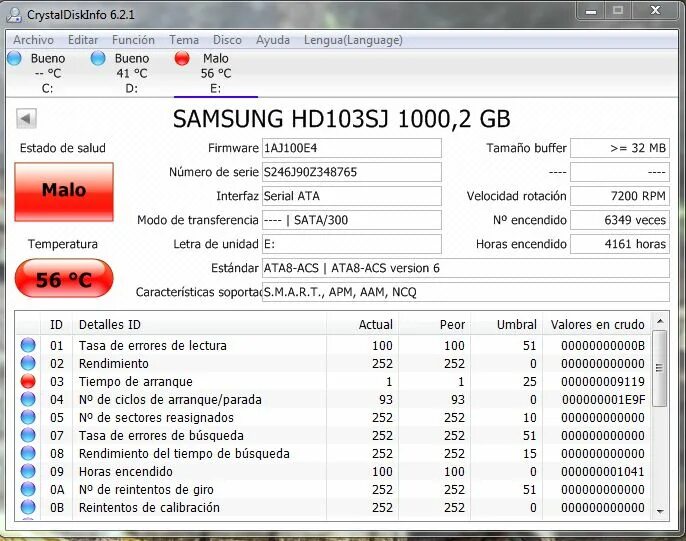
Task: Click the Actual column header
Action: 362,325
